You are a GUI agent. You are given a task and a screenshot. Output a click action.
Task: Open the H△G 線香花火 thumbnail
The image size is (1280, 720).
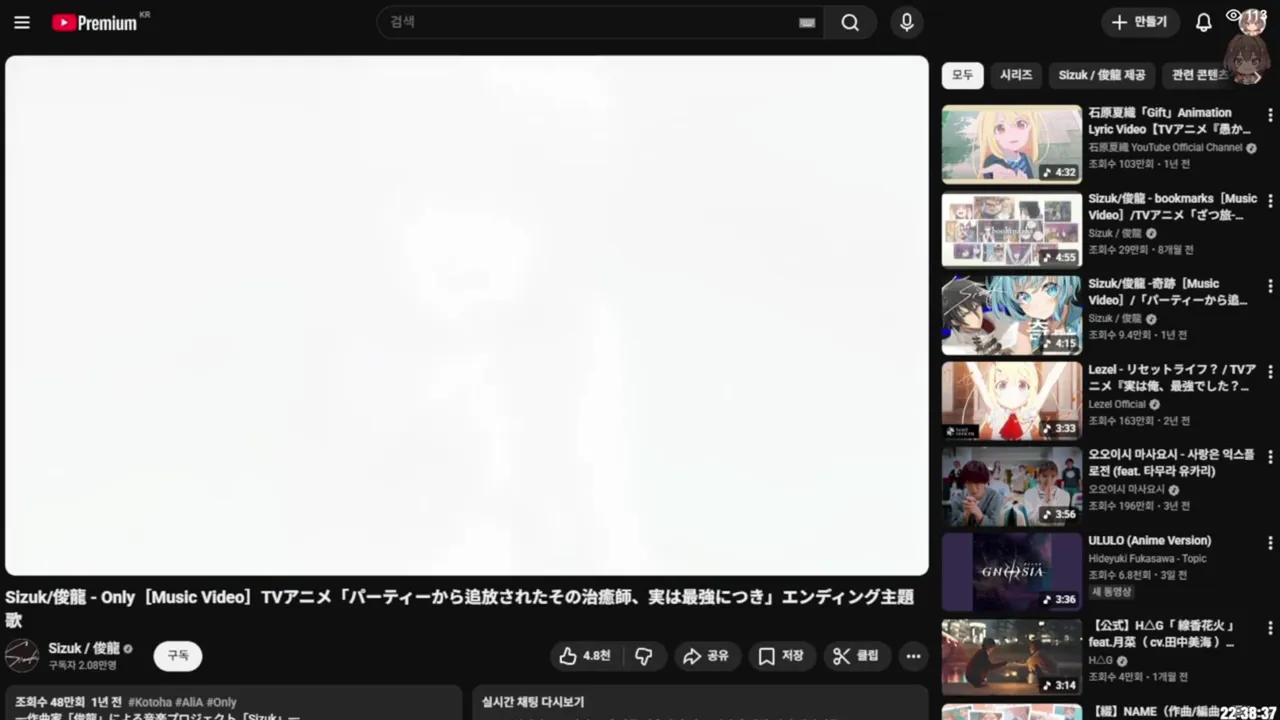click(1012, 658)
